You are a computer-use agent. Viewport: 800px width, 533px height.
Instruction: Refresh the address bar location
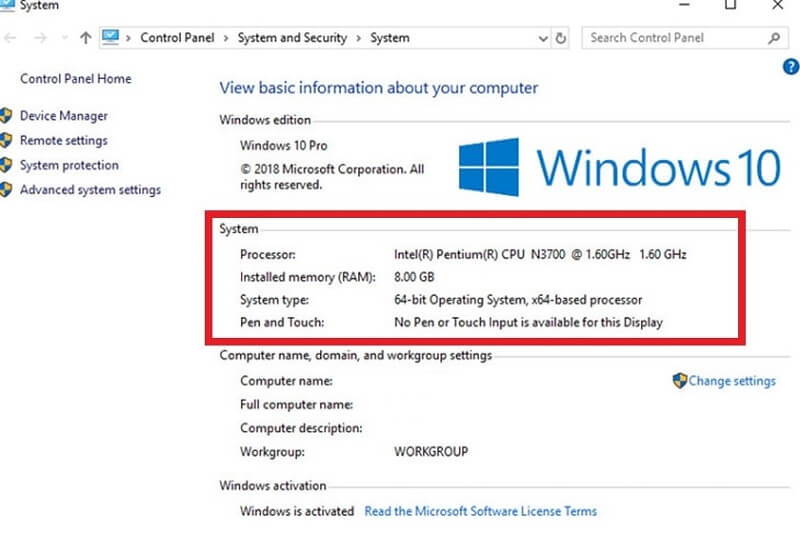(562, 38)
